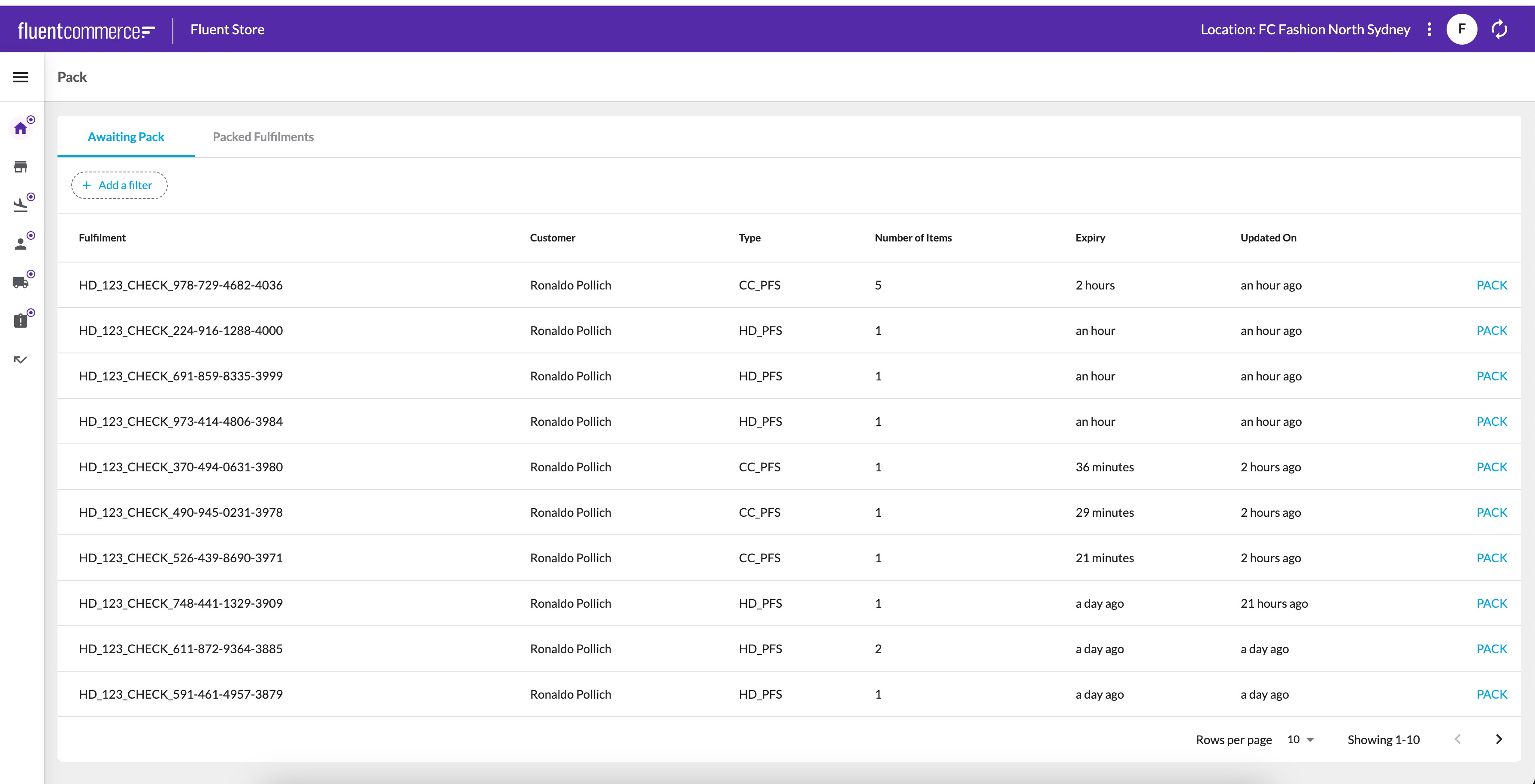This screenshot has height=784, width=1535.
Task: Expand the rows per page dropdown
Action: pyautogui.click(x=1300, y=739)
